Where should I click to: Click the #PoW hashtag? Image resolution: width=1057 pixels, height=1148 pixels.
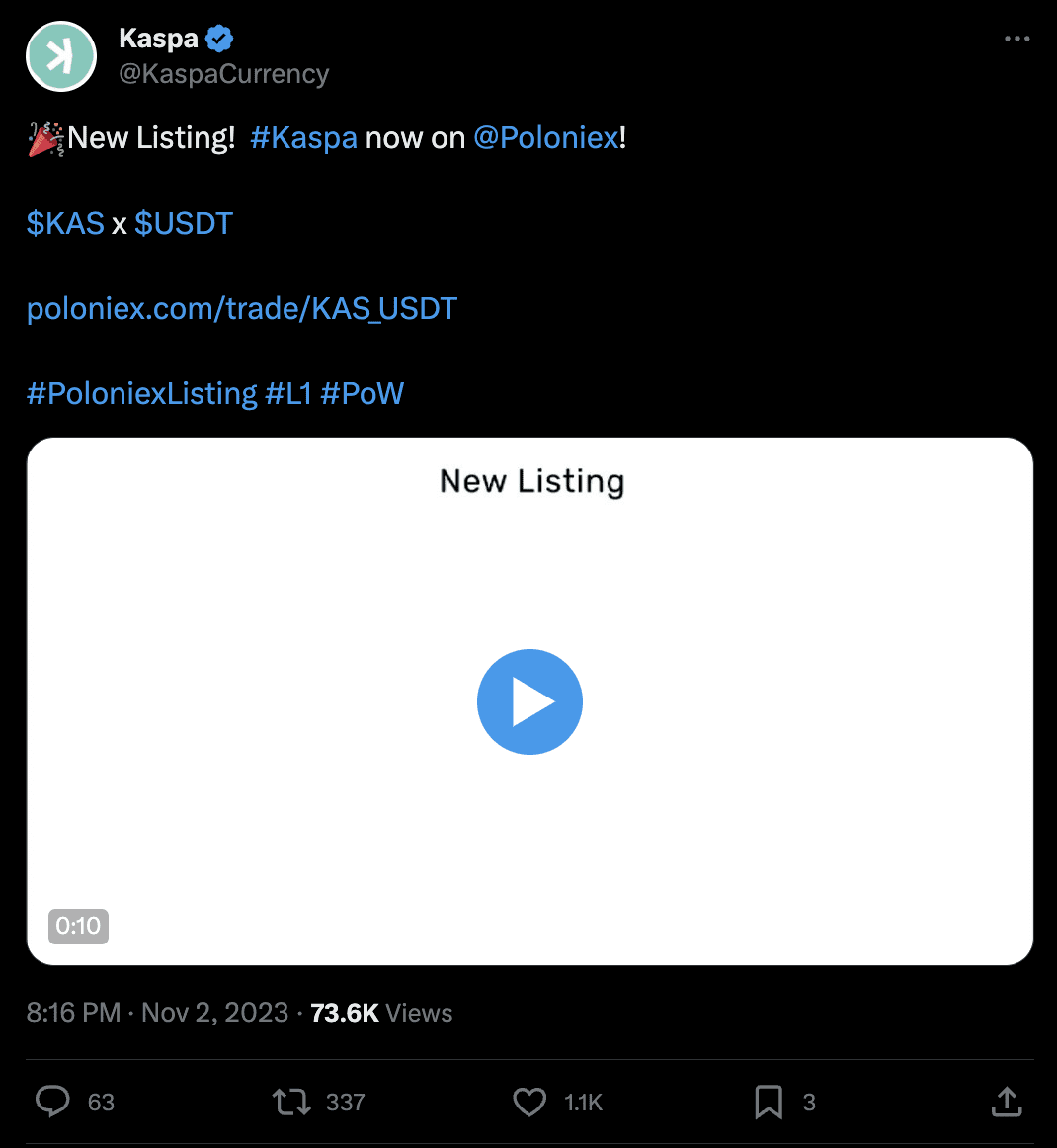[x=363, y=394]
